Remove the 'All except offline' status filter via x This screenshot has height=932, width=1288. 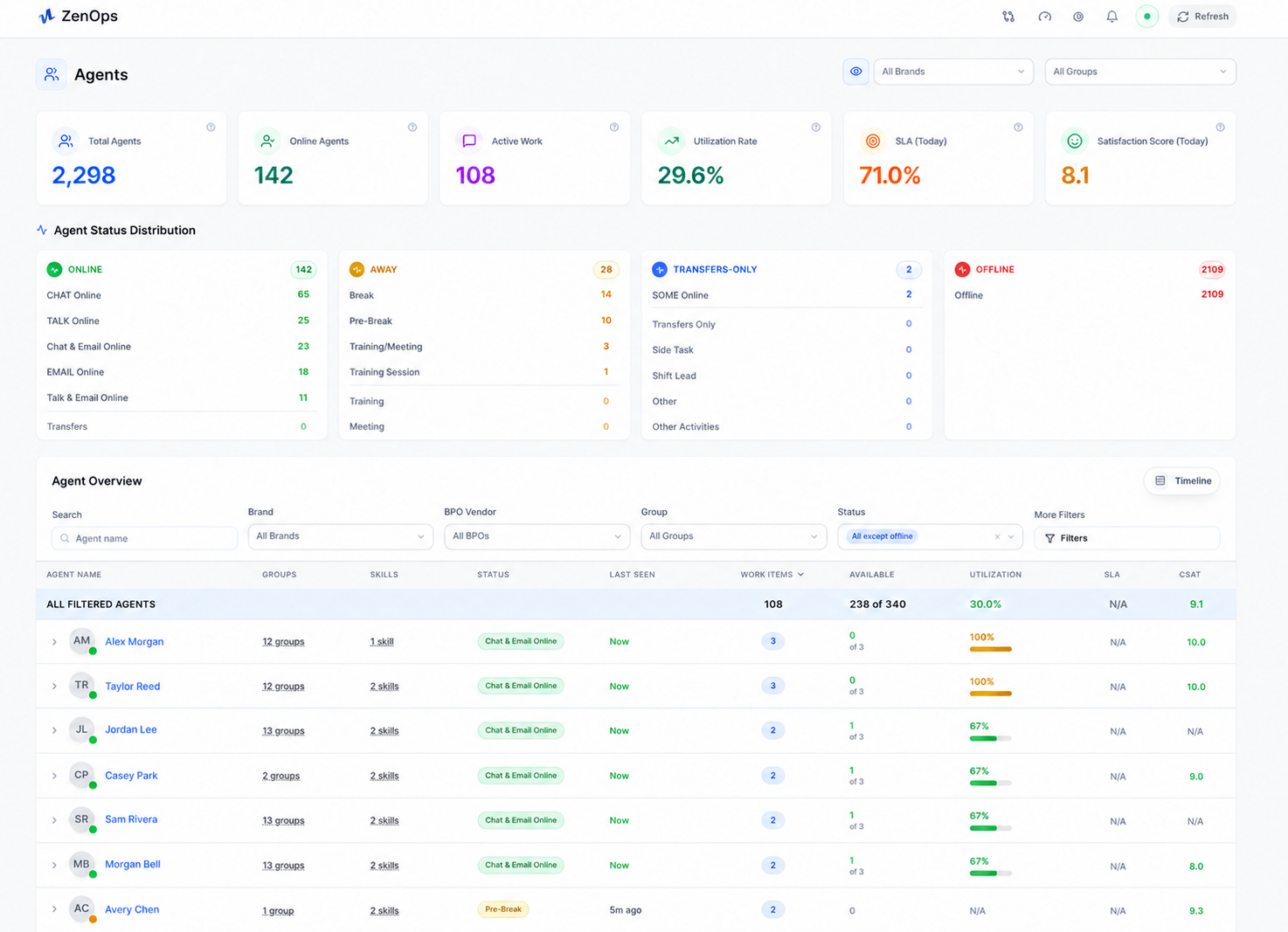point(997,537)
